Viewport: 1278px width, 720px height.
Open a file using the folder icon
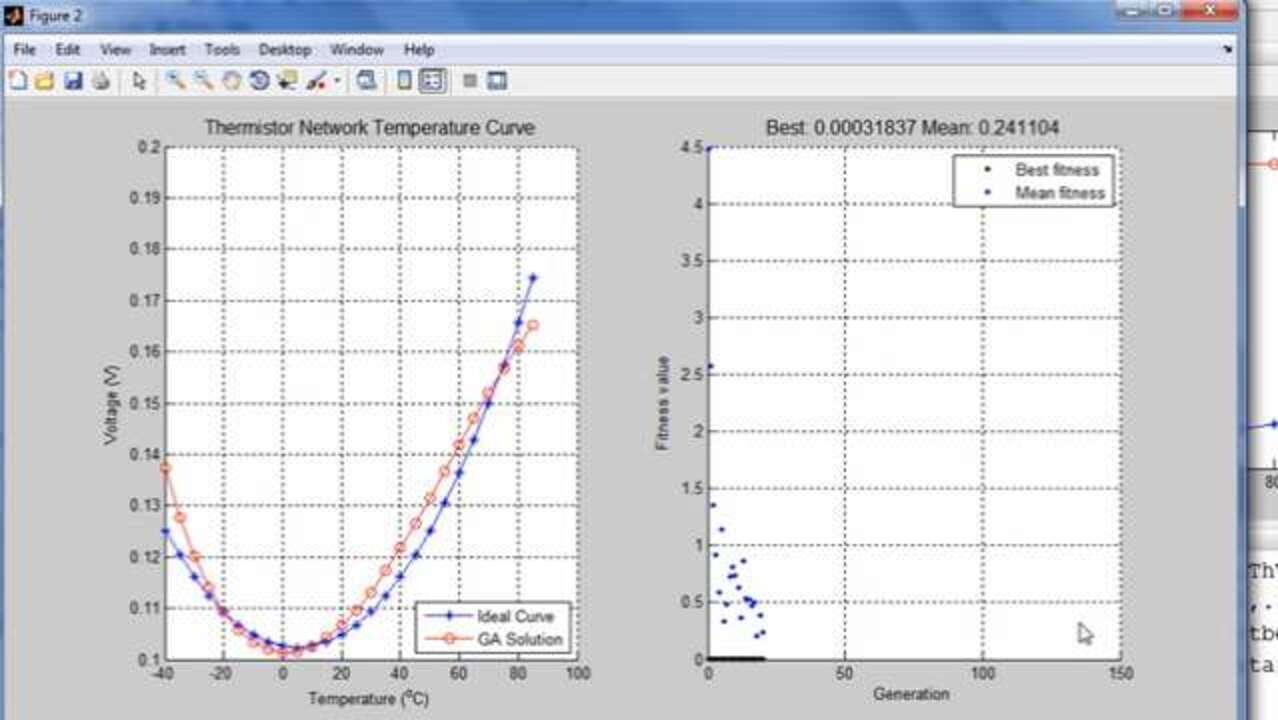coord(44,82)
